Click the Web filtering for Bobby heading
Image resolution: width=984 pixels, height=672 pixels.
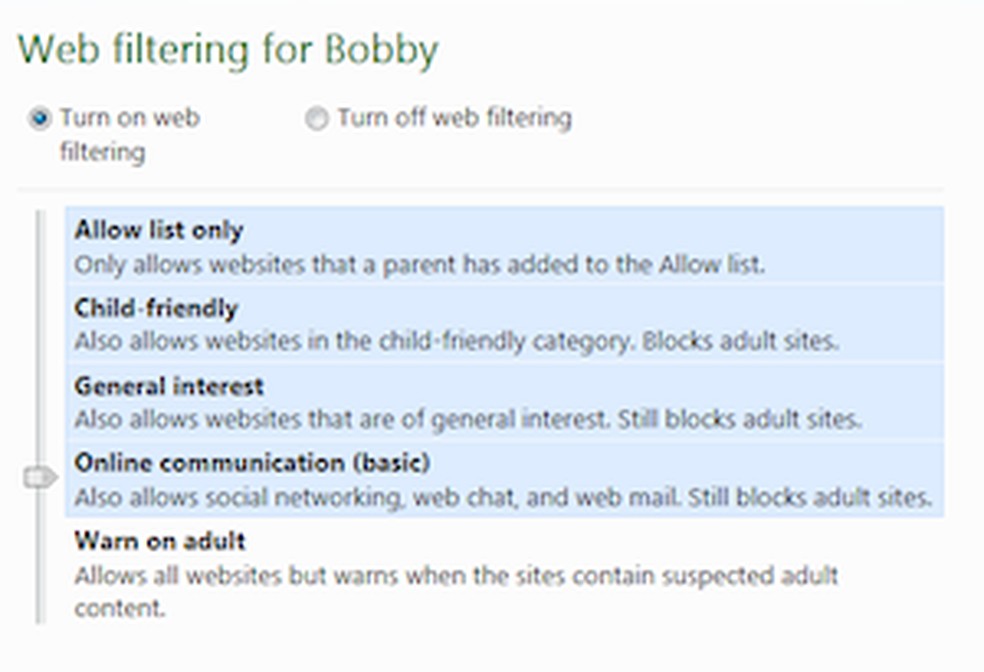pos(228,49)
